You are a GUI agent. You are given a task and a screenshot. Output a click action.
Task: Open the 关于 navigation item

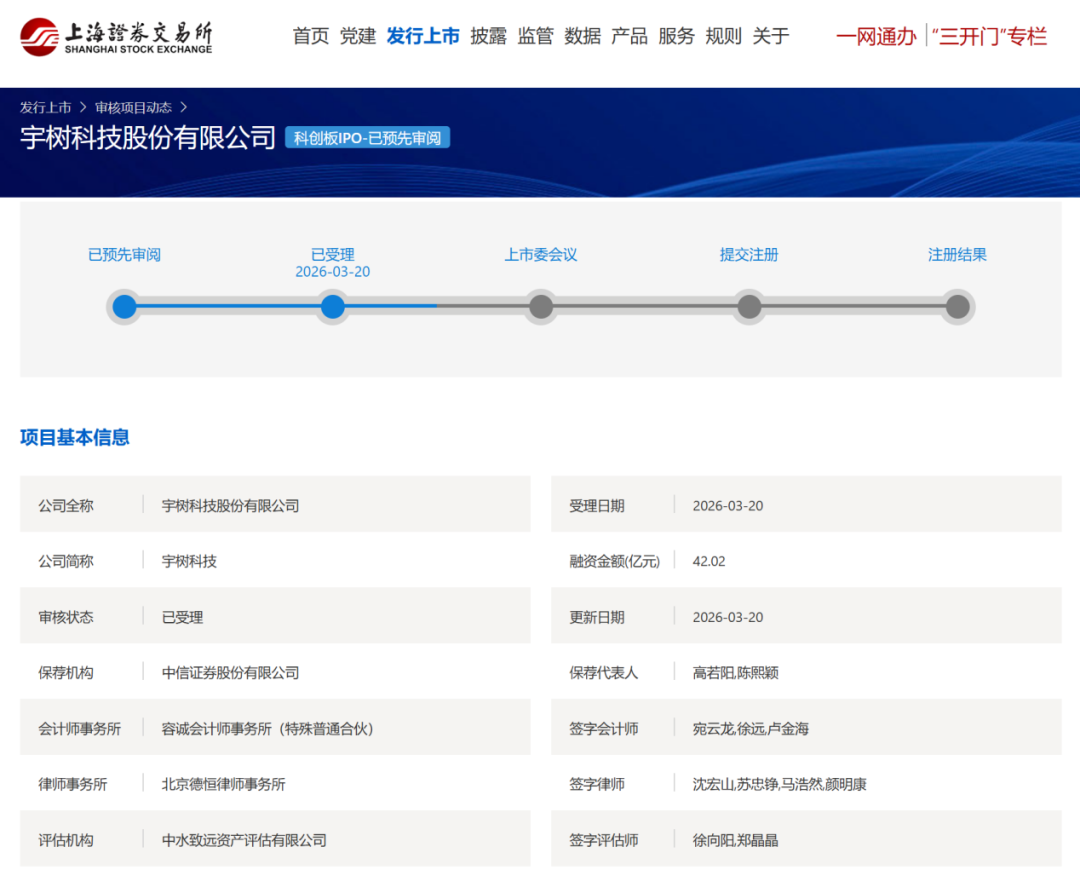pyautogui.click(x=770, y=37)
